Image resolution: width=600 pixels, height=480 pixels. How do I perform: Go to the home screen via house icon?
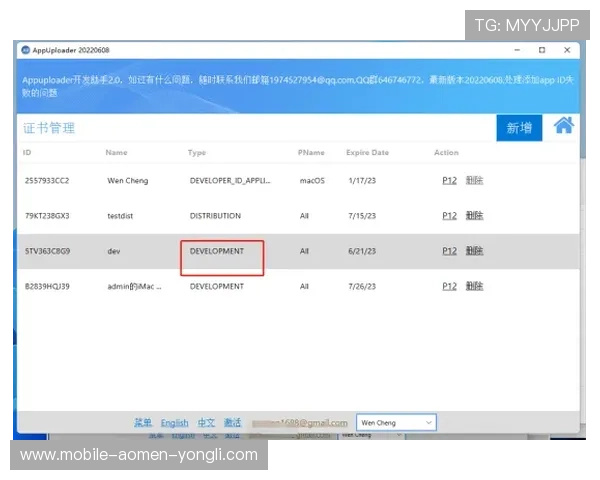[564, 126]
